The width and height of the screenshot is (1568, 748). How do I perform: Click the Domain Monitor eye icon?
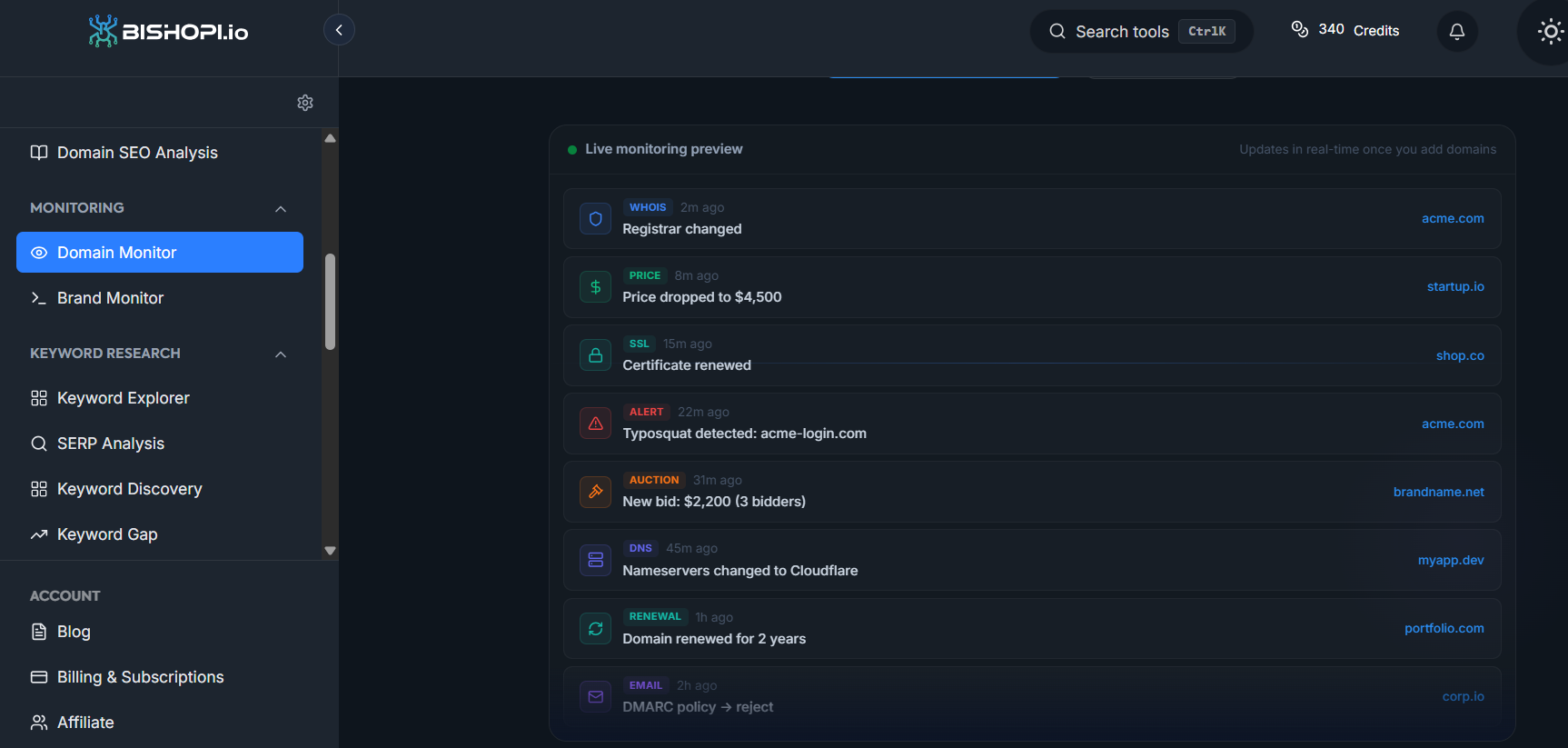click(39, 253)
